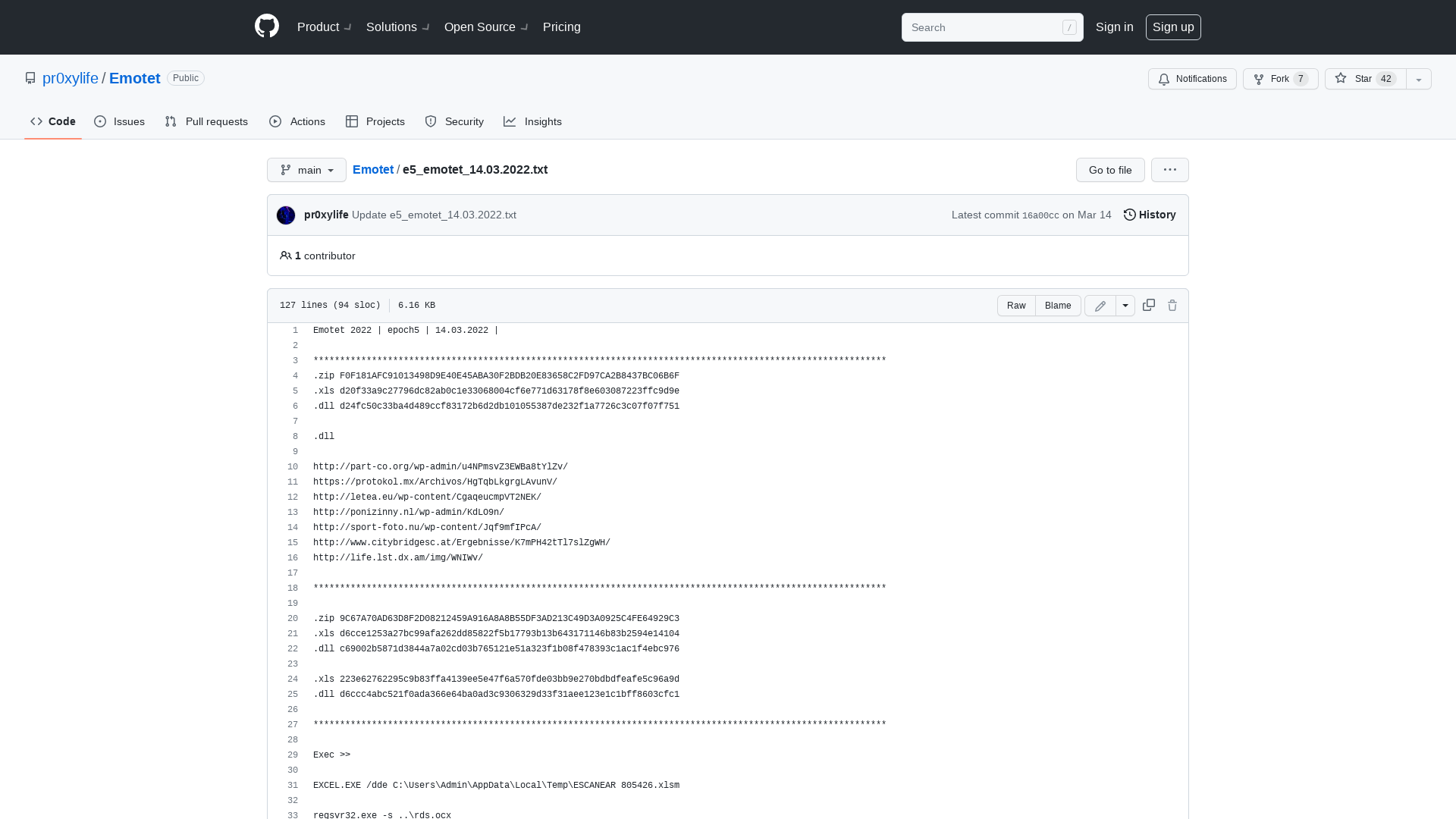Viewport: 1456px width, 819px height.
Task: Click the .dll d24fc50c hash line
Action: tap(496, 406)
